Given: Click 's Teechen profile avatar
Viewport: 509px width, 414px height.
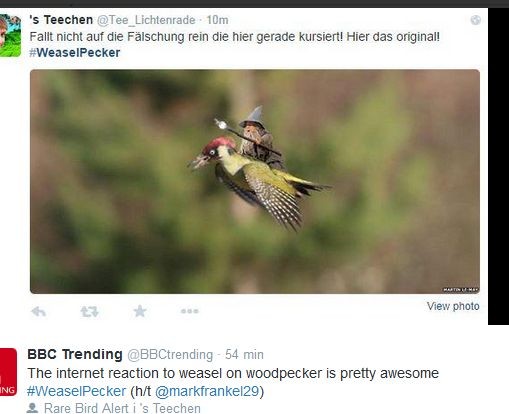Looking at the screenshot, I should click(x=10, y=35).
